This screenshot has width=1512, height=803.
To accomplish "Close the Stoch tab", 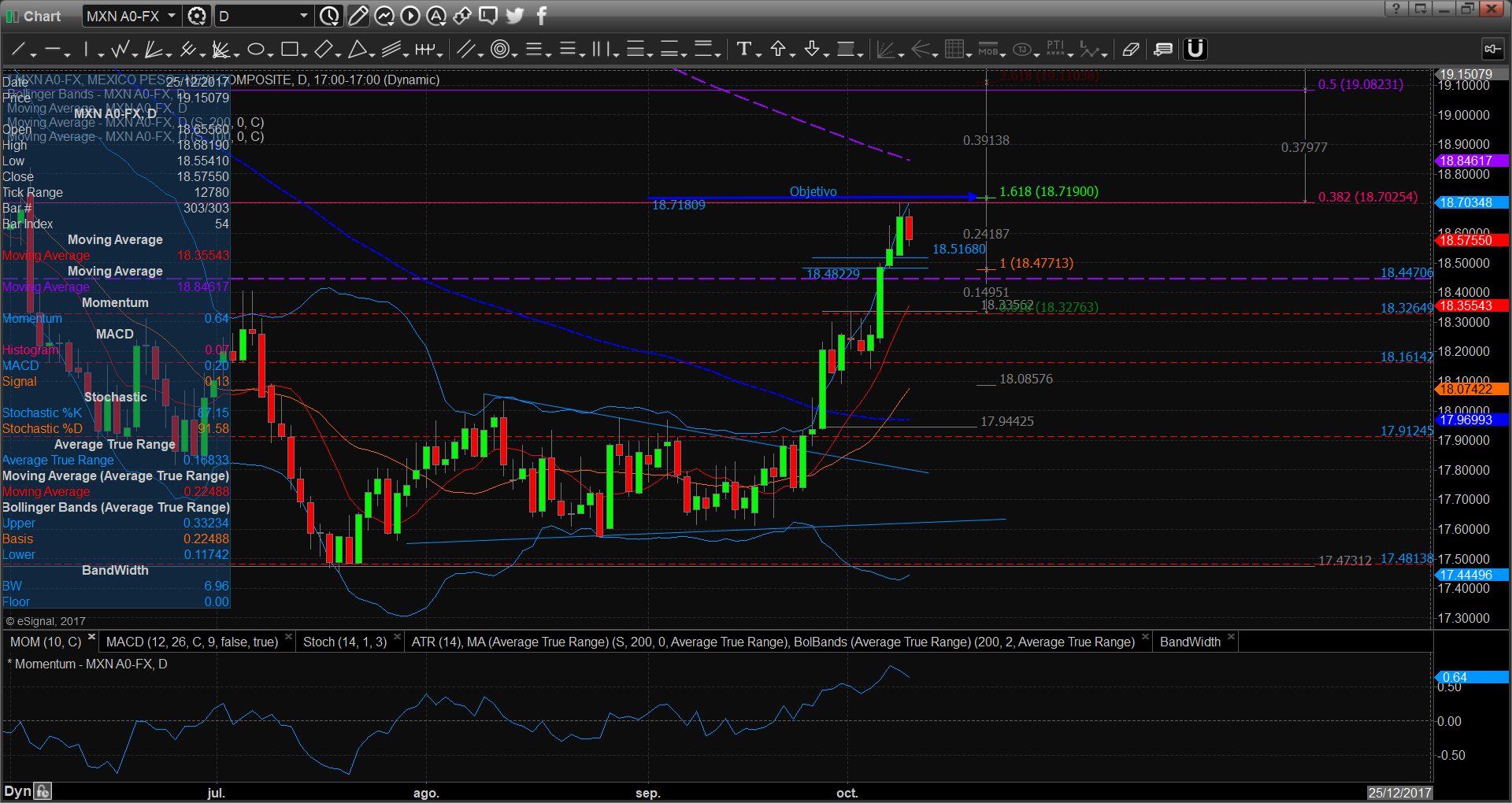I will coord(397,637).
